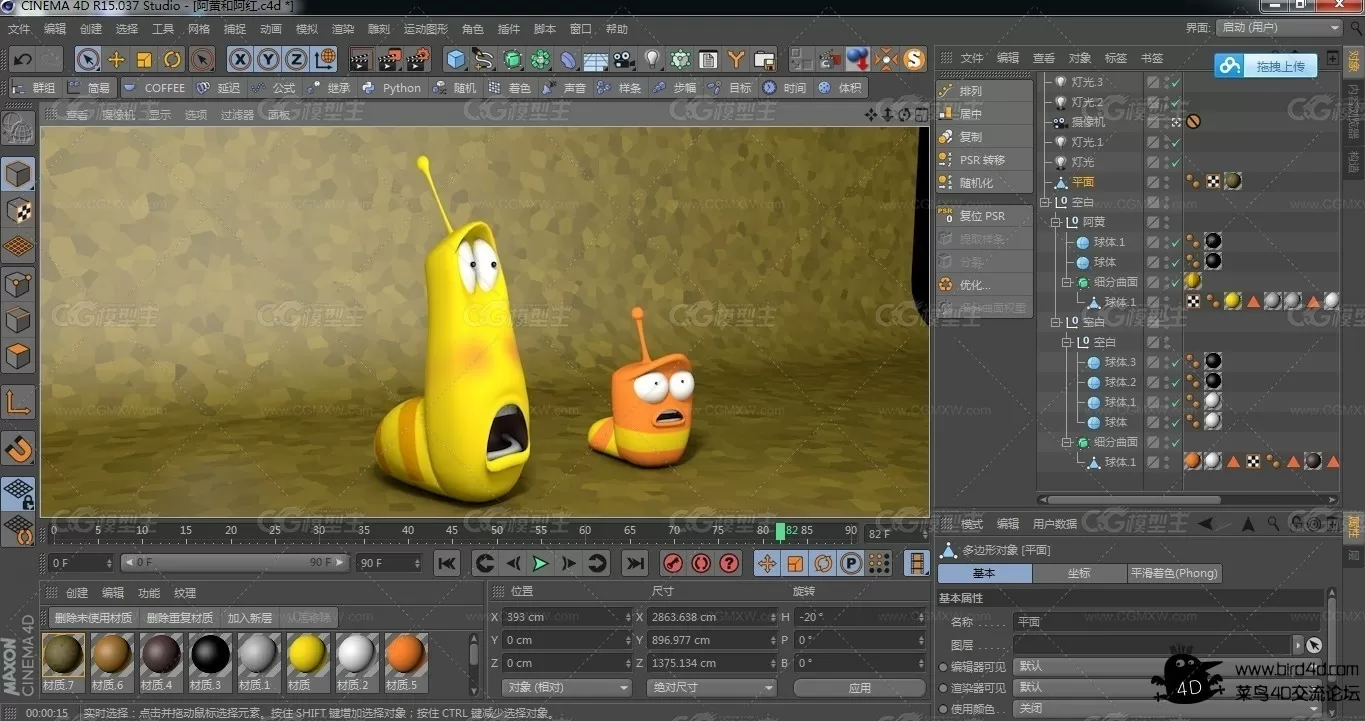
Task: Toggle 灯光.3 enabled checkmark
Action: 1176,82
